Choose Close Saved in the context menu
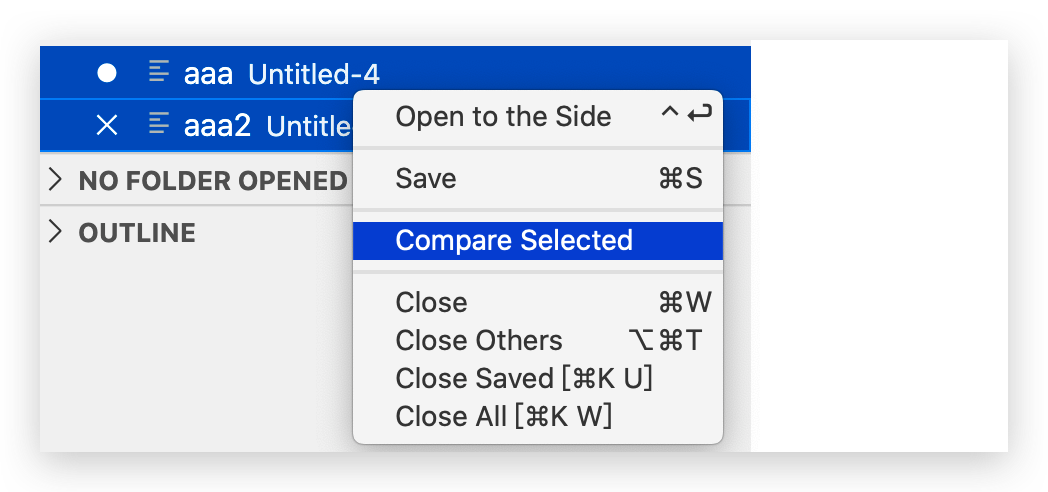This screenshot has width=1048, height=492. click(x=524, y=379)
